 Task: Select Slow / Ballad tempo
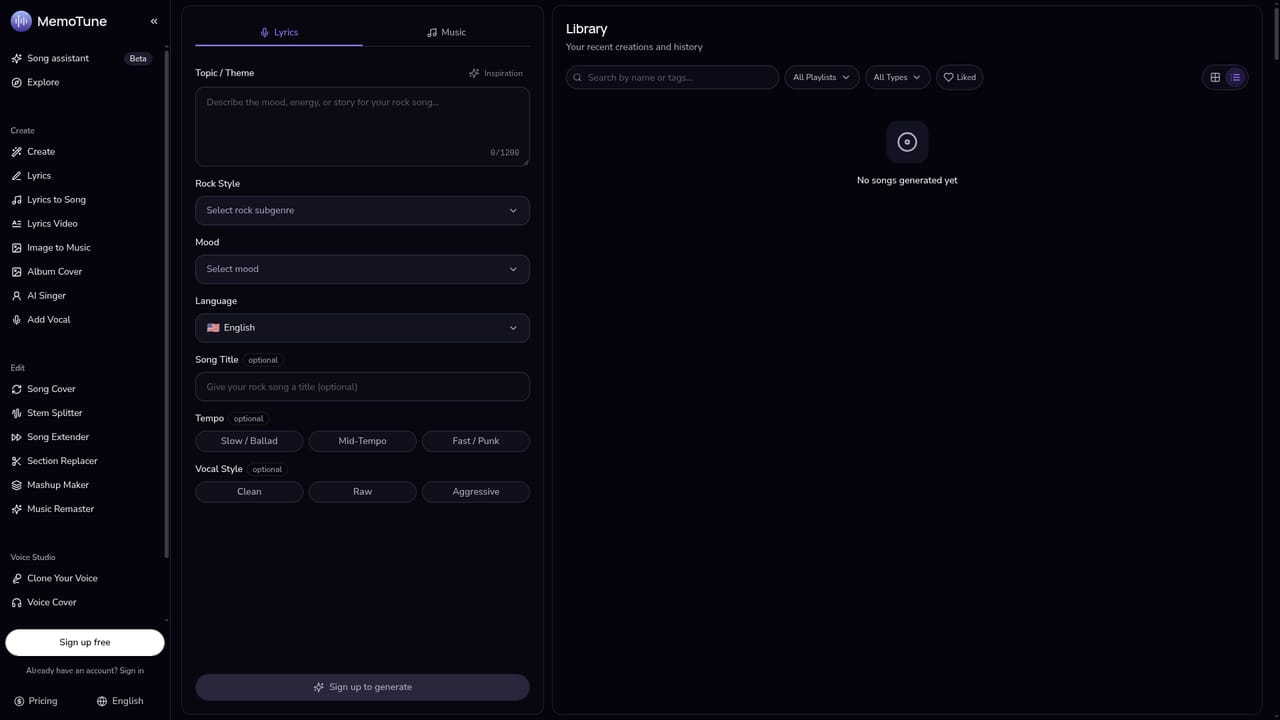pyautogui.click(x=249, y=441)
